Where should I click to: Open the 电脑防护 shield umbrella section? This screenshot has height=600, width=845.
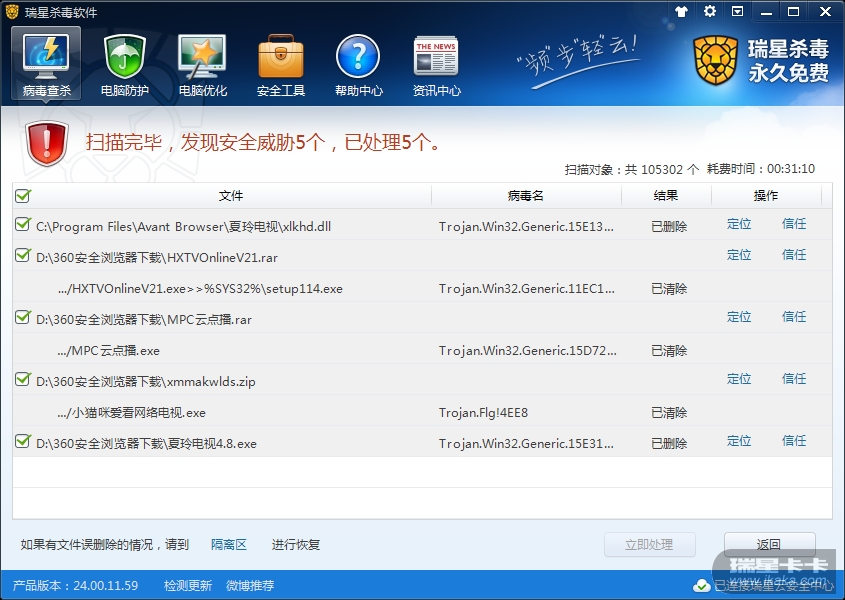pos(124,64)
